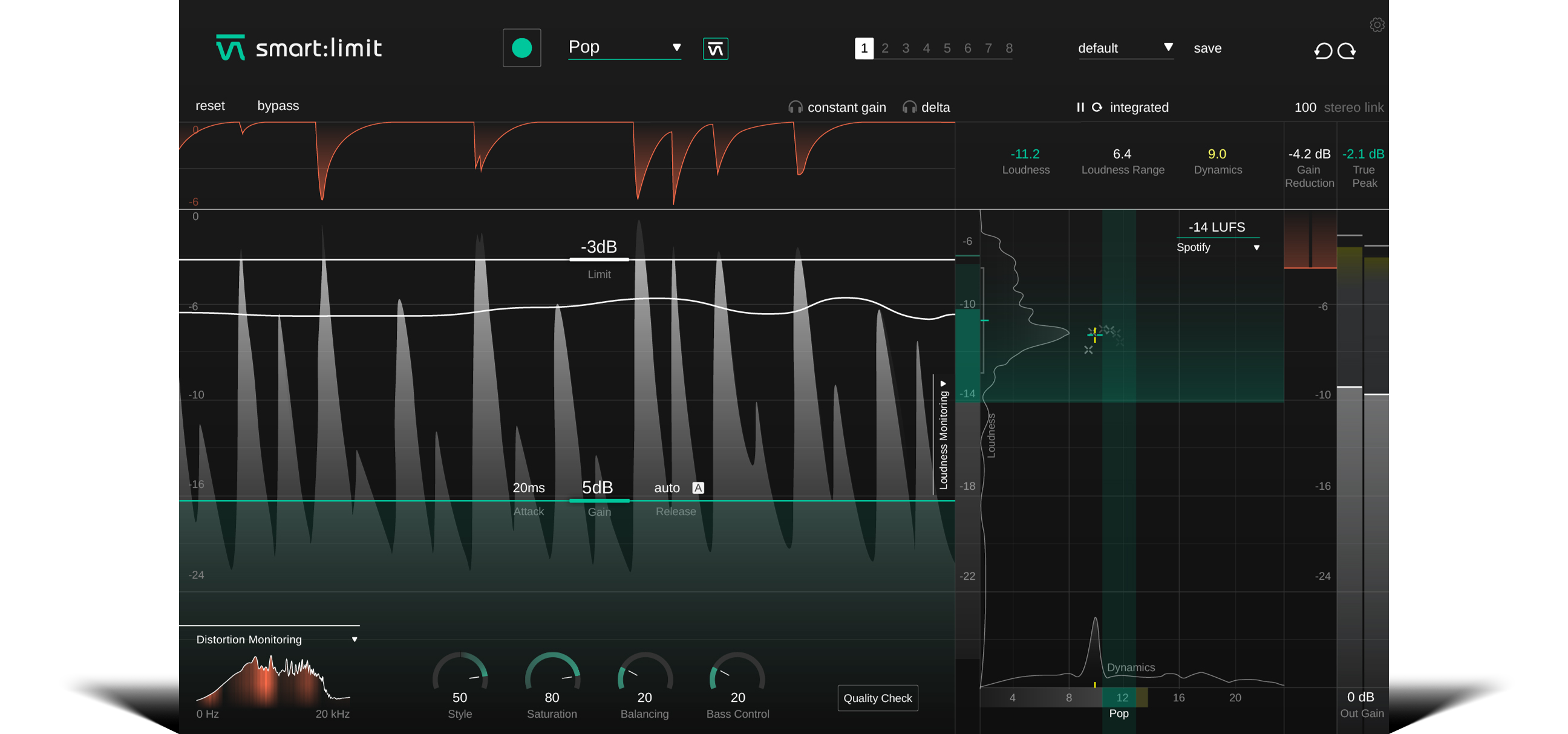Image resolution: width=1568 pixels, height=734 pixels.
Task: Click the 20ms Attack value
Action: click(x=528, y=488)
